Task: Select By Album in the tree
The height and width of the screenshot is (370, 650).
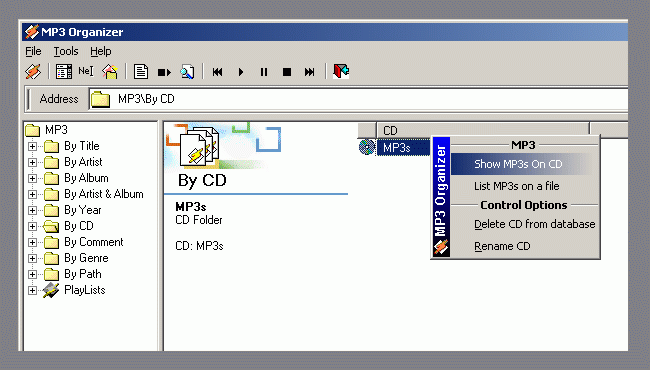Action: pyautogui.click(x=86, y=178)
